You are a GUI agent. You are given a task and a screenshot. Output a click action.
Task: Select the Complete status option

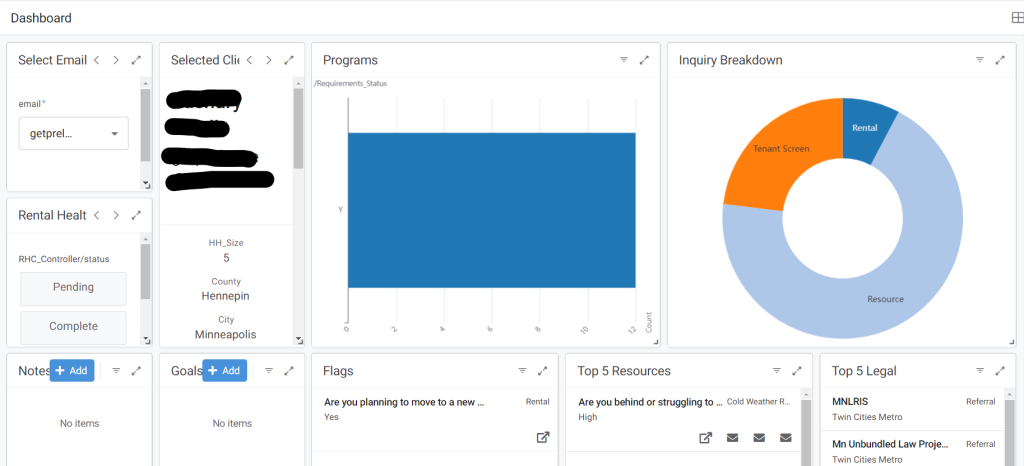74,327
